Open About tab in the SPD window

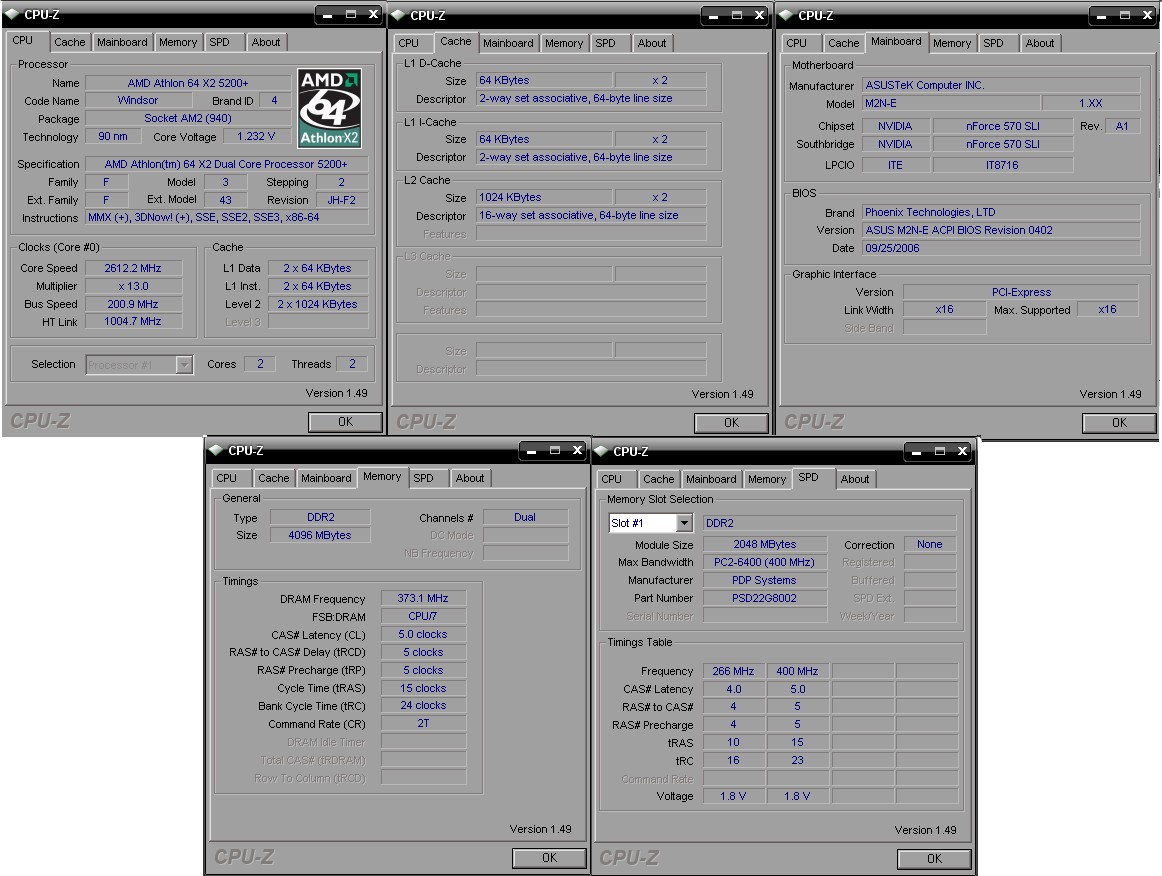point(855,479)
